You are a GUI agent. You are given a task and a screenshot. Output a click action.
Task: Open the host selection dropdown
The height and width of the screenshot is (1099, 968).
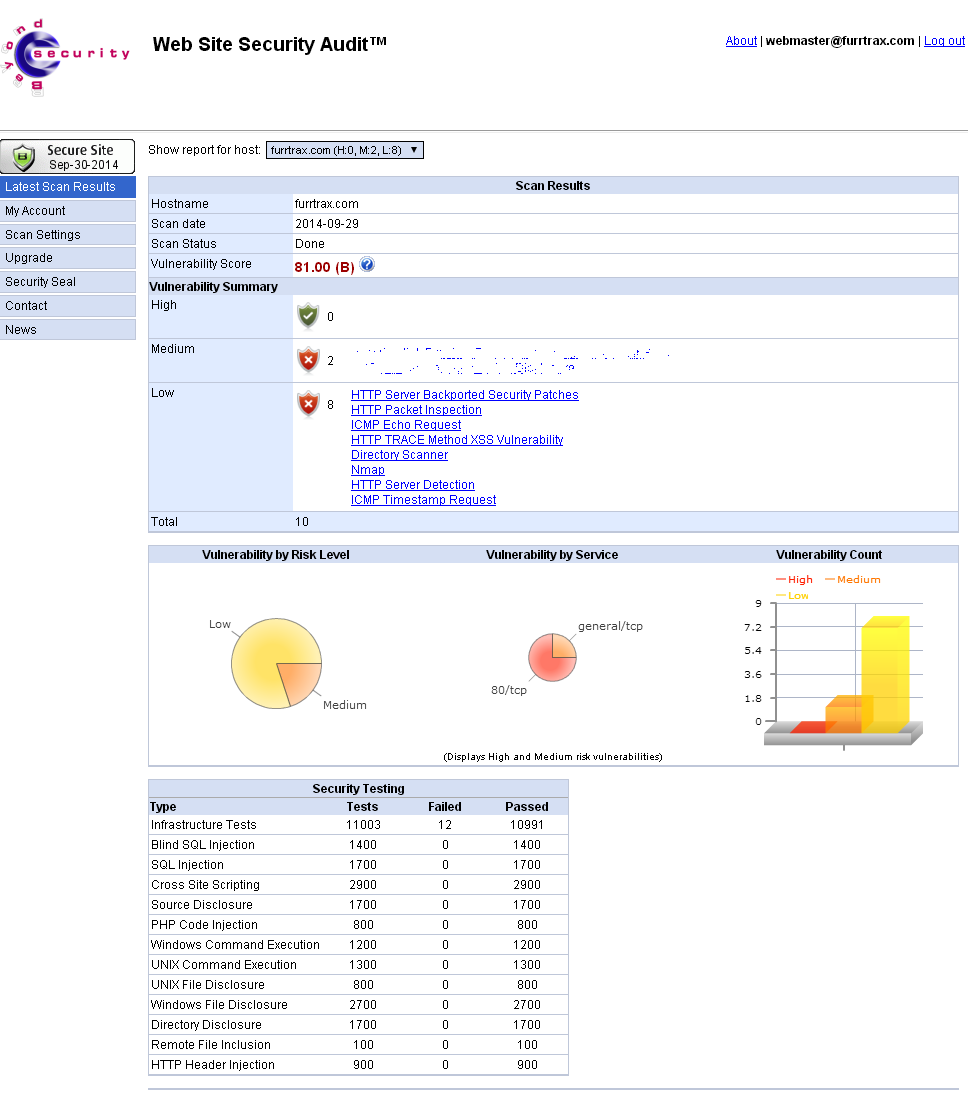[345, 150]
